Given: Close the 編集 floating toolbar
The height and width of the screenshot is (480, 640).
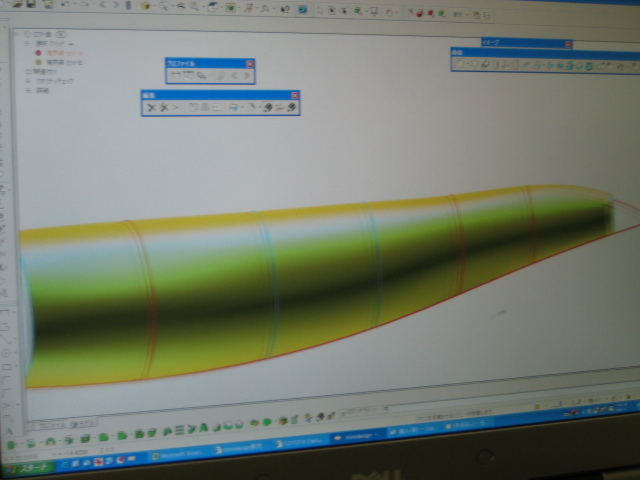Looking at the screenshot, I should (295, 96).
